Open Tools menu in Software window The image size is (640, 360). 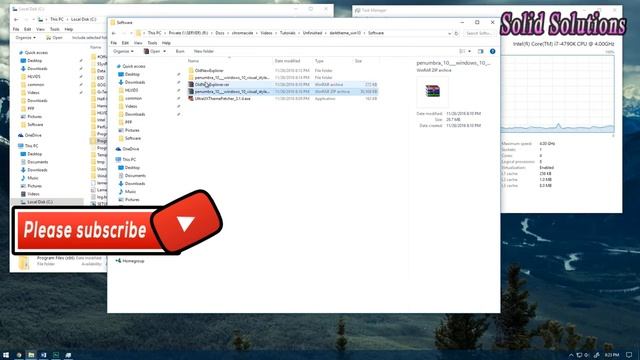[152, 43]
